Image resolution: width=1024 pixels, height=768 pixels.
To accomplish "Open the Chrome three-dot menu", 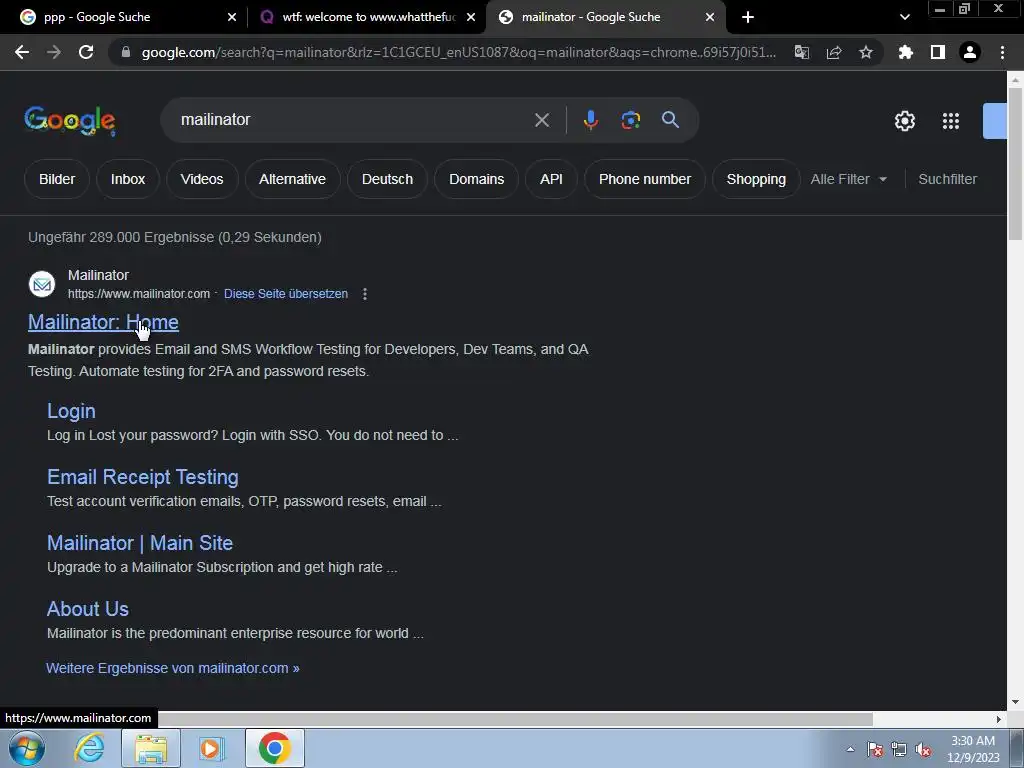I will click(x=1002, y=52).
